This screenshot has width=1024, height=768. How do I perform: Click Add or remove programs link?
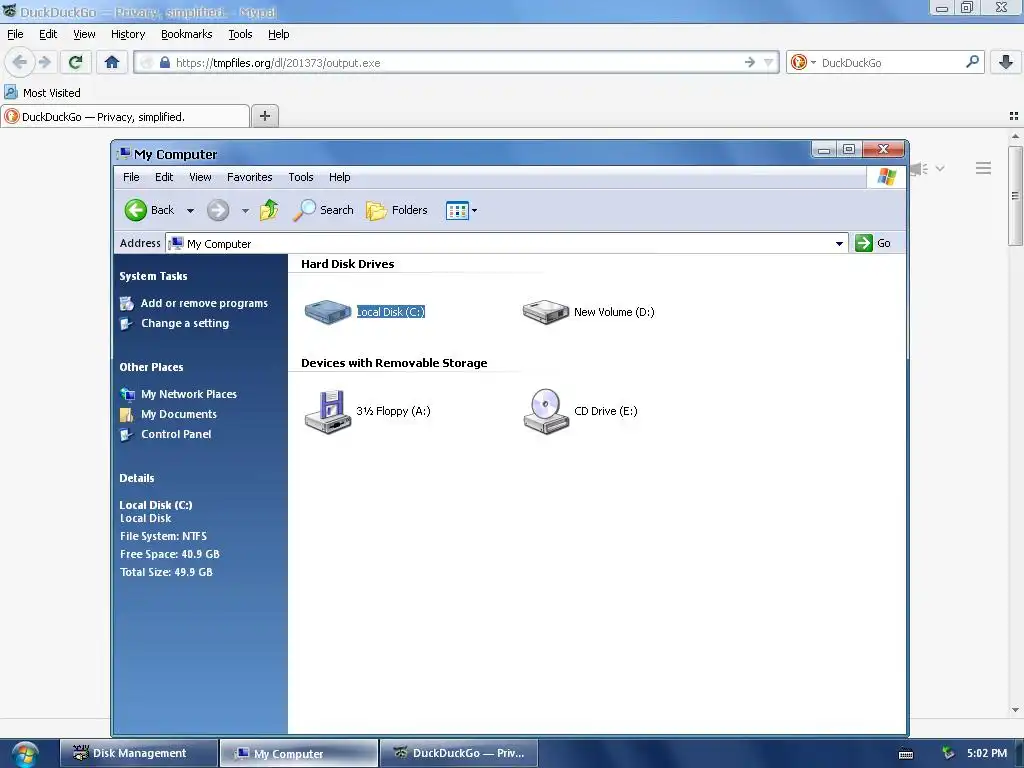[204, 303]
